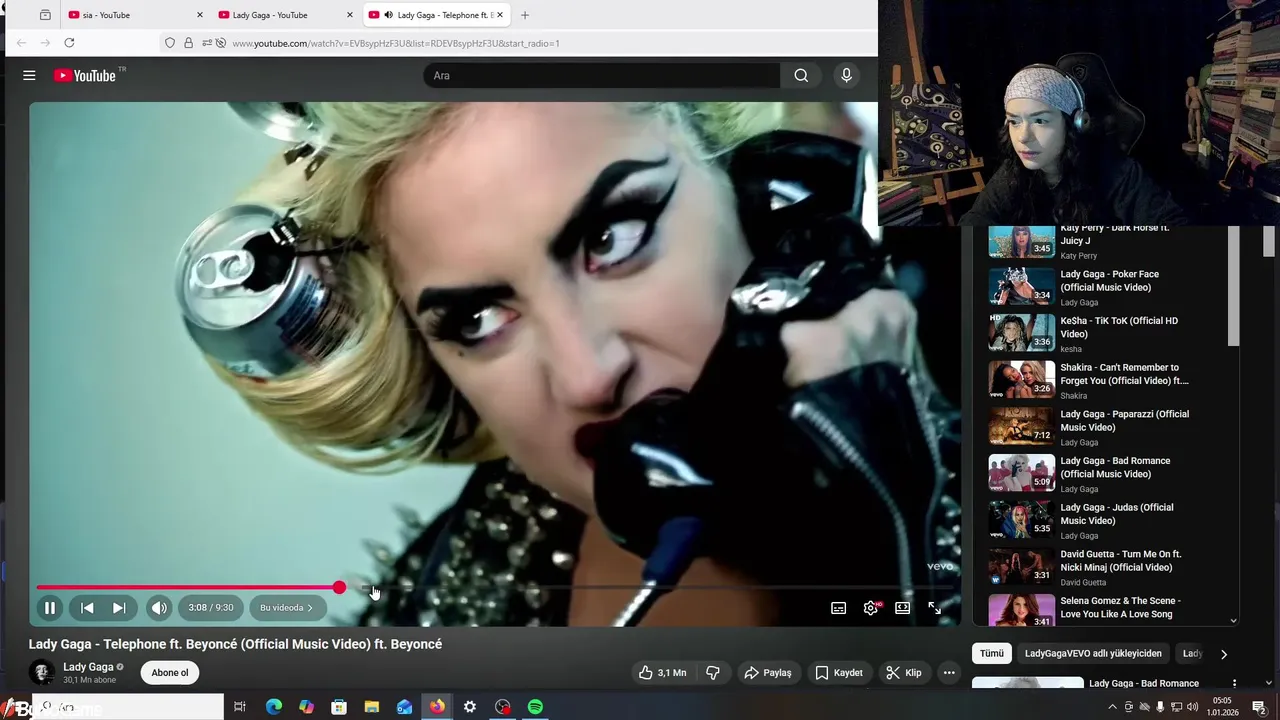Open options for recommended 'Bad Romance' video
This screenshot has width=1280, height=720.
pos(1234,684)
